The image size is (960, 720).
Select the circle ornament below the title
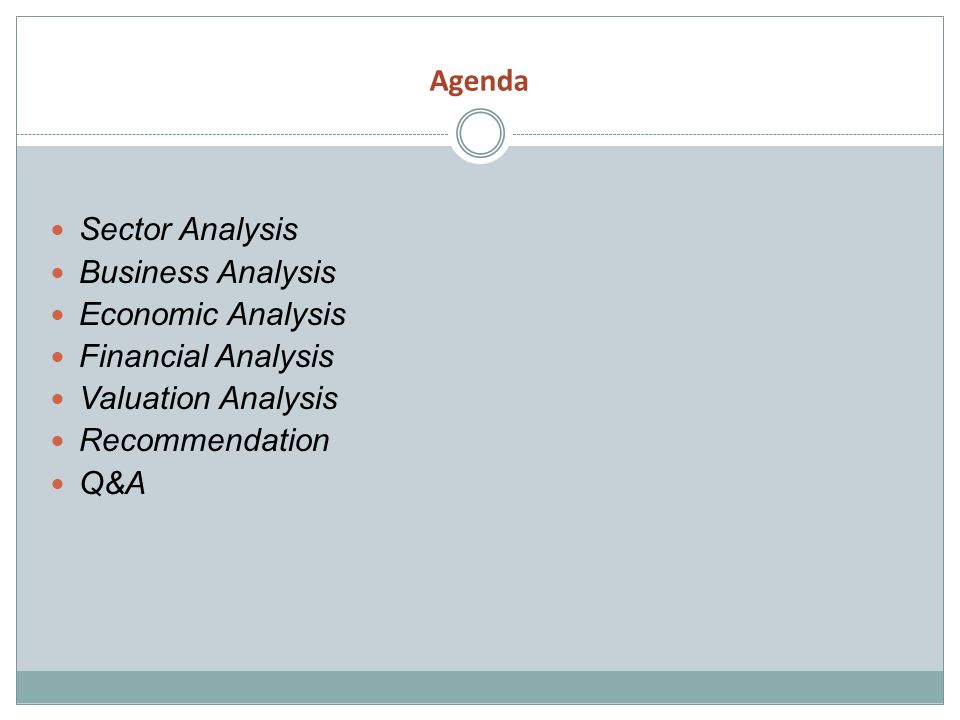point(481,133)
